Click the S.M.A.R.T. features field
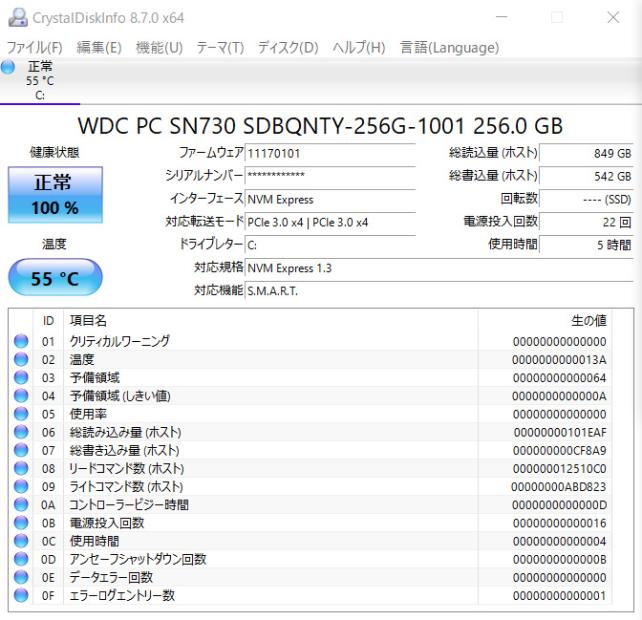 [439, 291]
